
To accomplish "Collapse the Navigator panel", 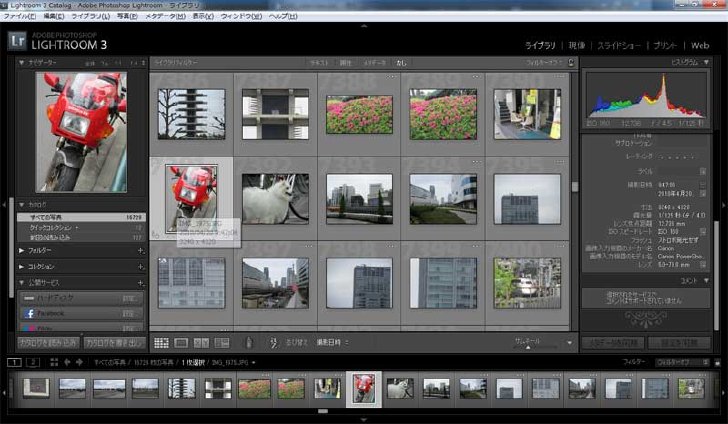I will pyautogui.click(x=21, y=62).
